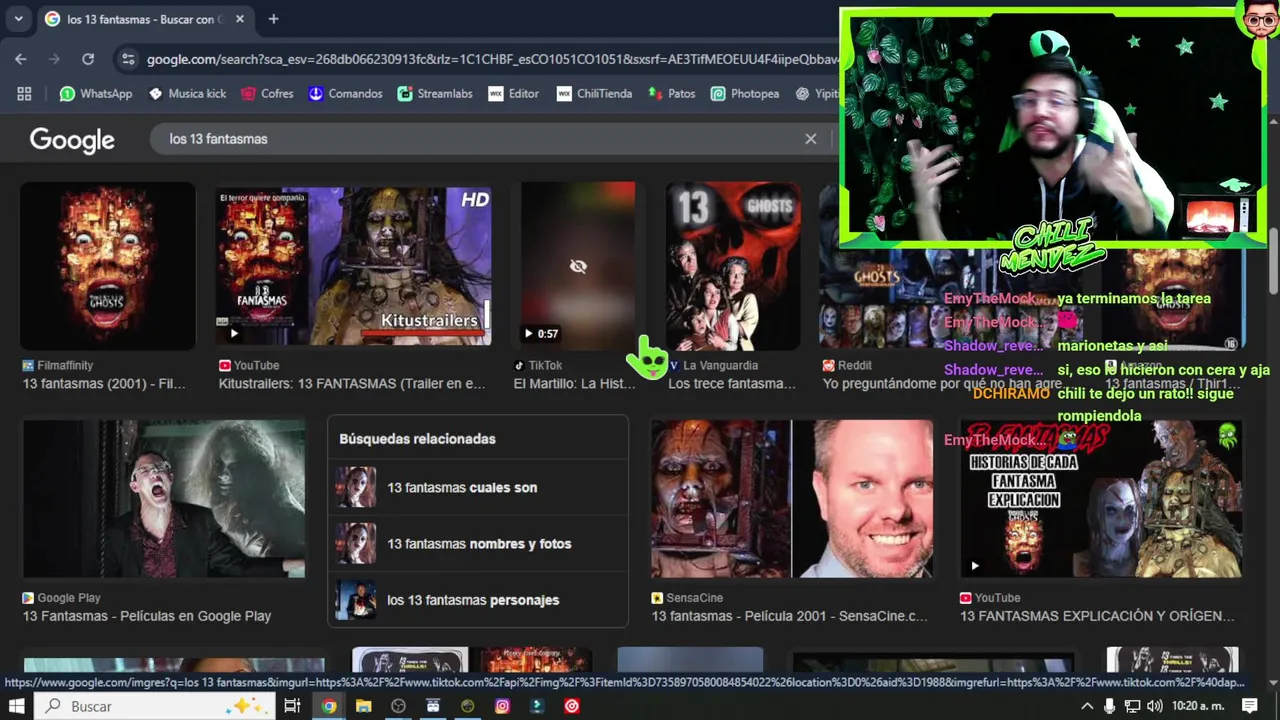Open the notification center icon
This screenshot has height=720, width=1280.
1250,706
